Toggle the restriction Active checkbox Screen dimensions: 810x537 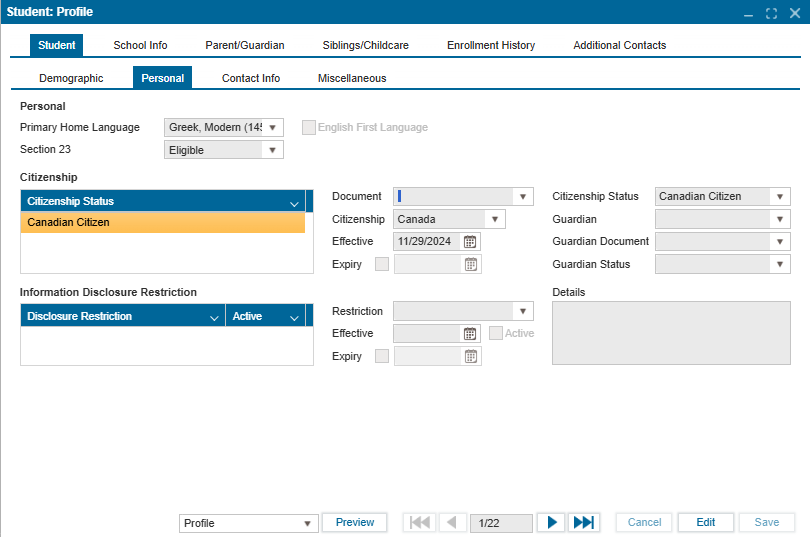coord(496,334)
